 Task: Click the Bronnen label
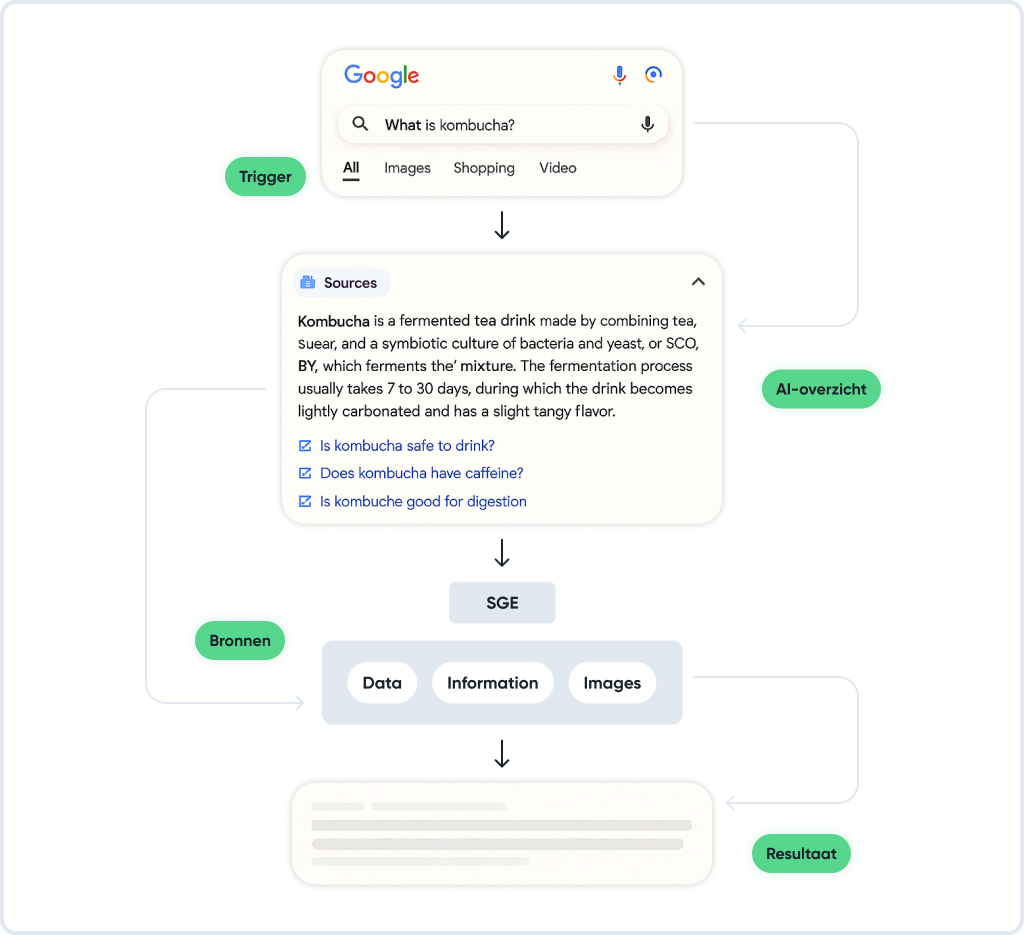pyautogui.click(x=240, y=641)
